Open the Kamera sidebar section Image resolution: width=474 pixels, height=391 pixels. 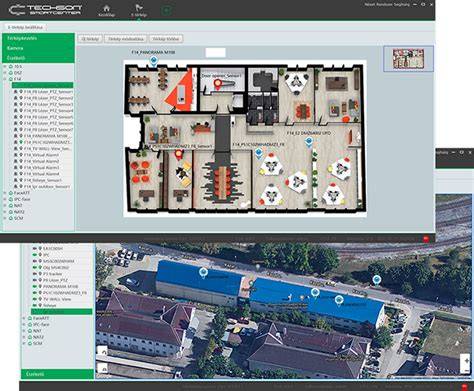(x=38, y=48)
